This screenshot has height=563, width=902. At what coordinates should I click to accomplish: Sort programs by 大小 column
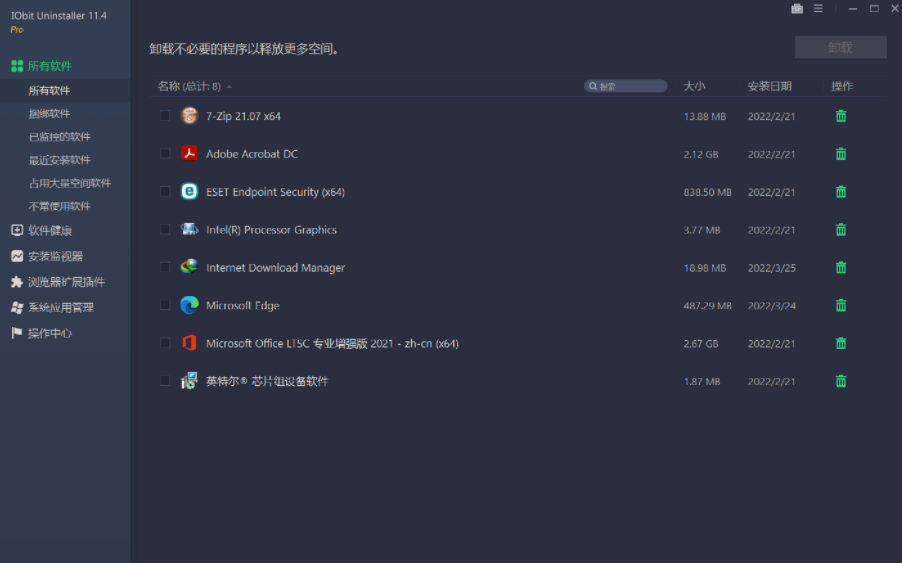(694, 86)
